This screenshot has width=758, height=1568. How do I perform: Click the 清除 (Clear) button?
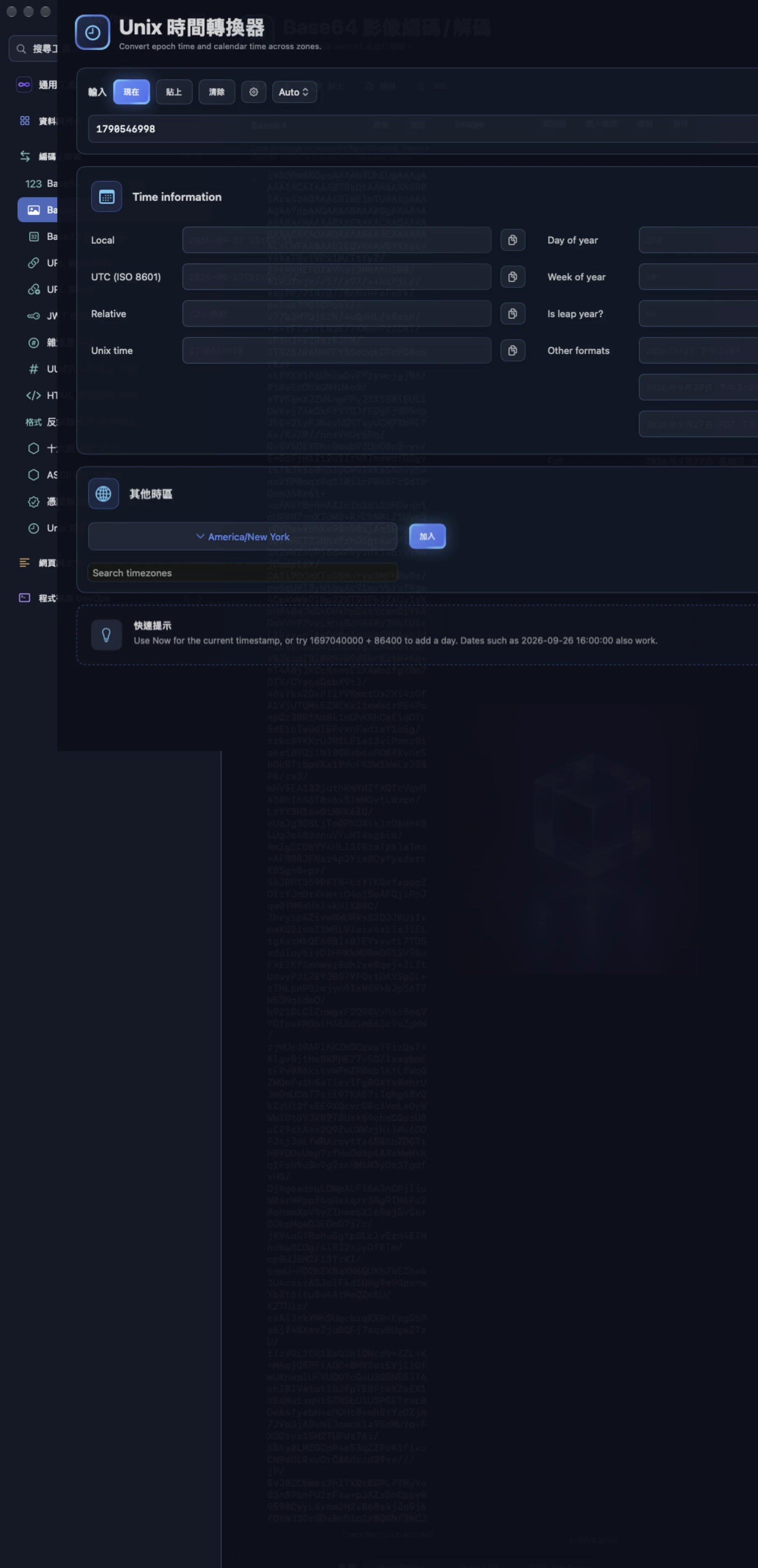point(217,92)
